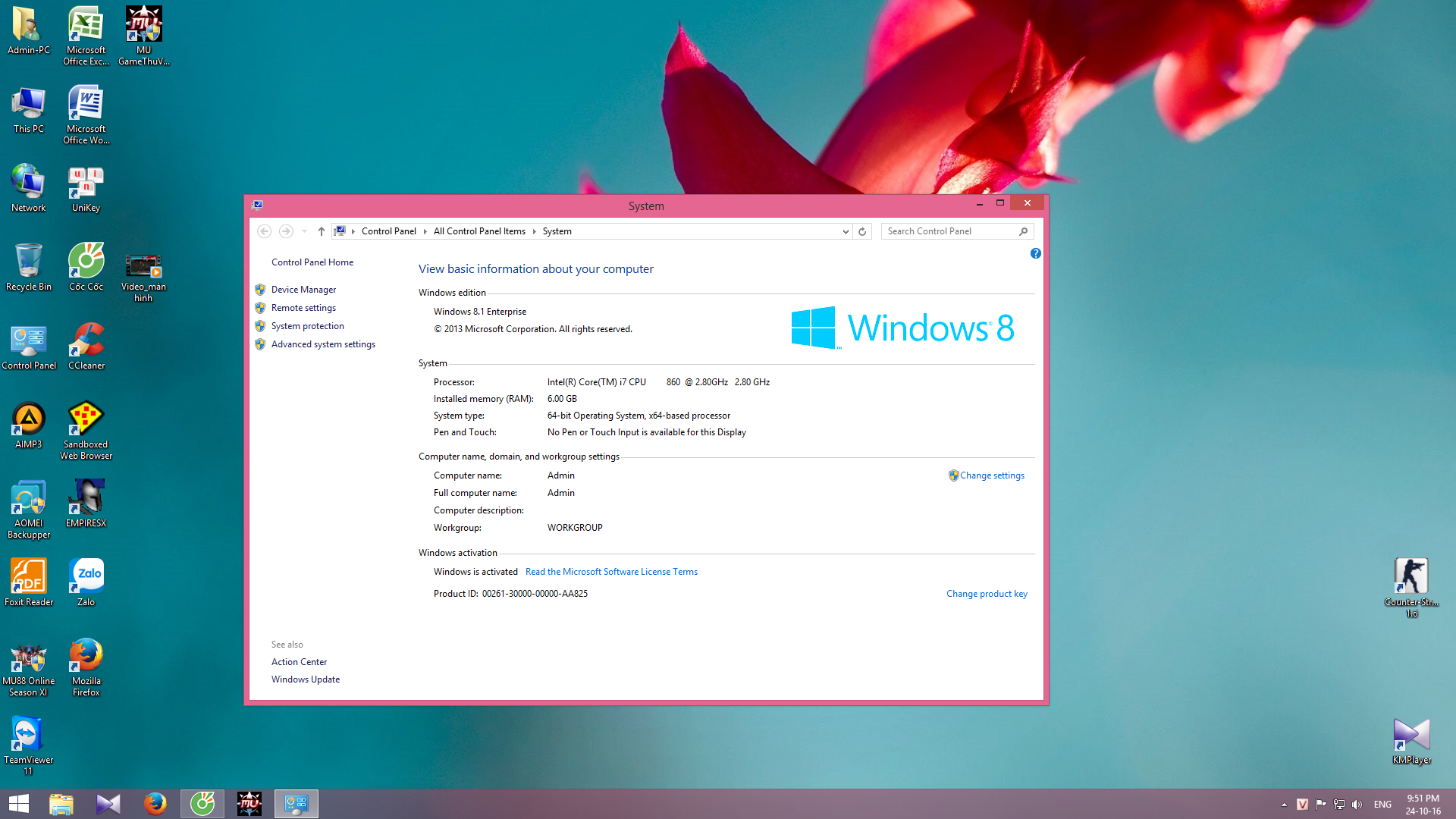Open Cốc Cốc browser desktop shortcut
The image size is (1456, 819).
click(x=86, y=268)
